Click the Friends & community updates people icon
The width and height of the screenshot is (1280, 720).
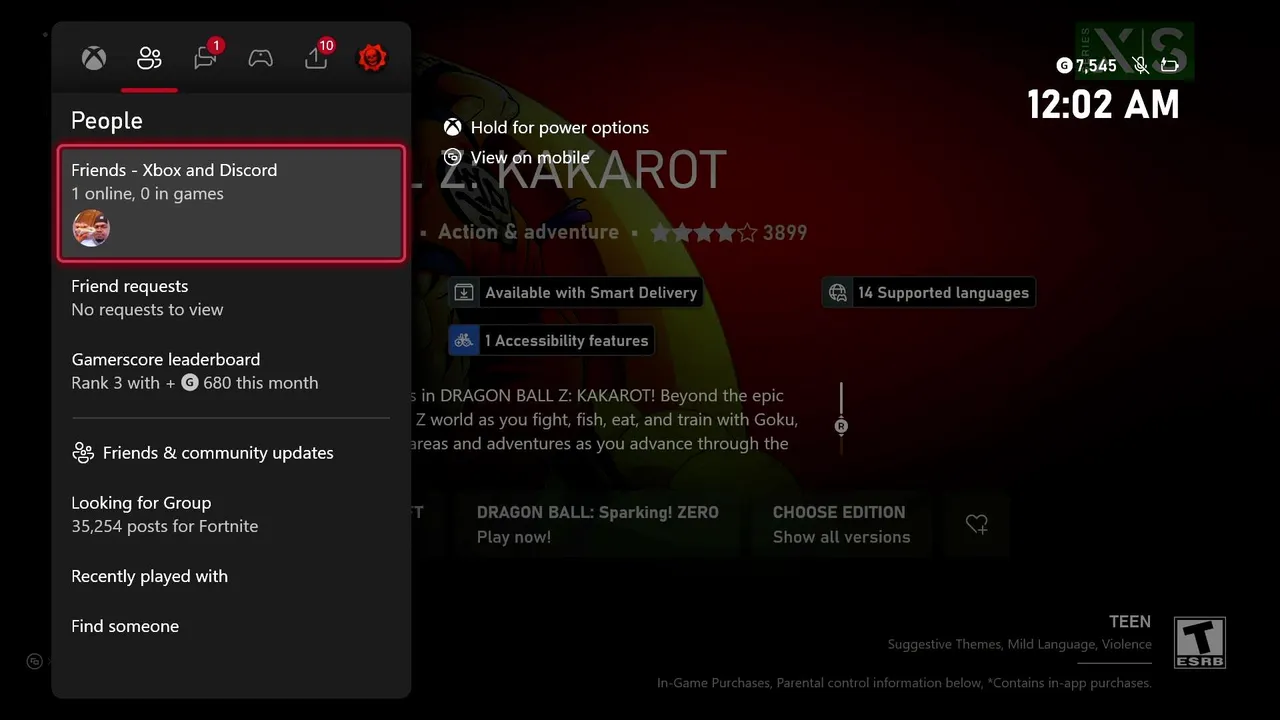click(83, 453)
